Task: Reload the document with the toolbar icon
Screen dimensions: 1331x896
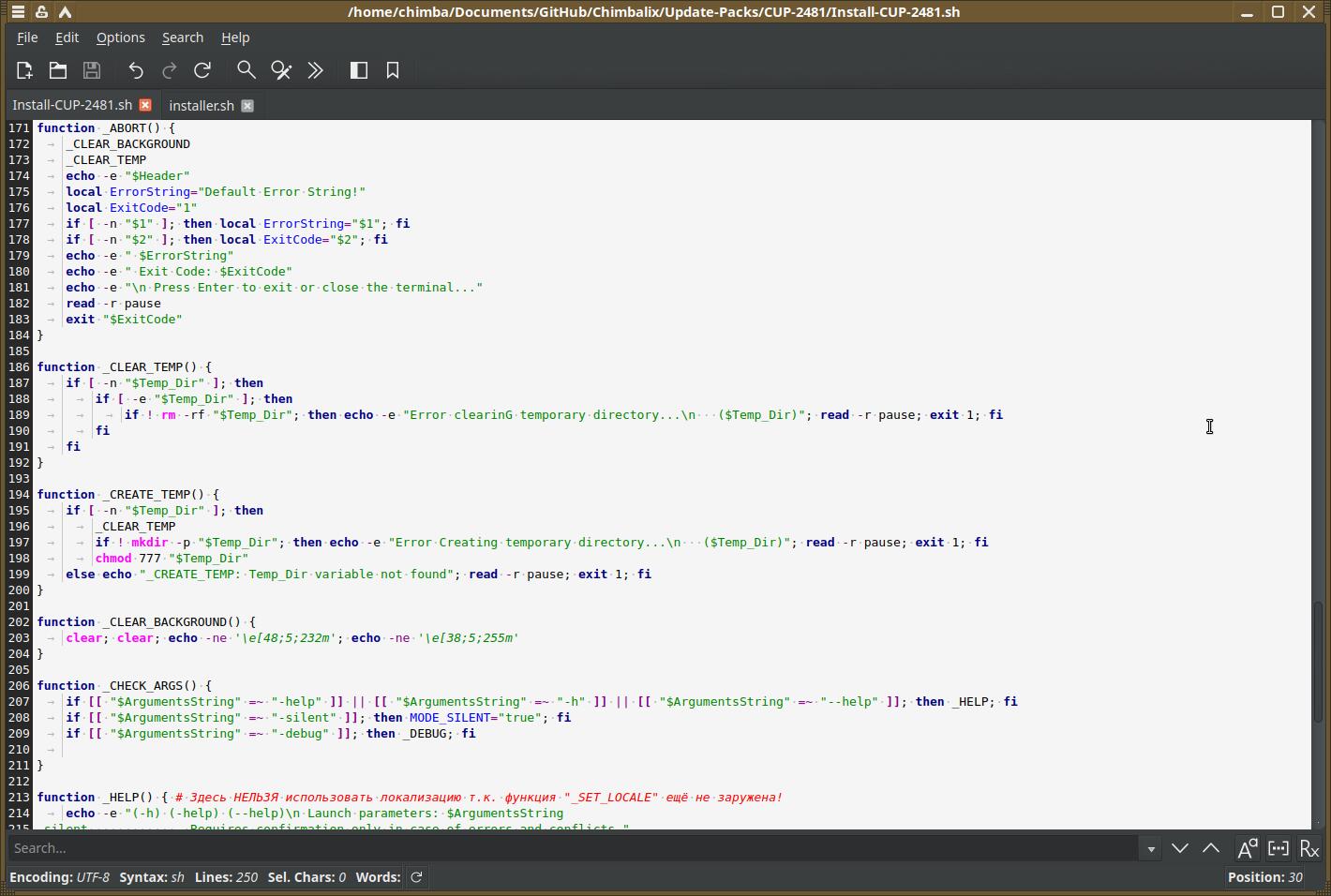Action: tap(202, 70)
